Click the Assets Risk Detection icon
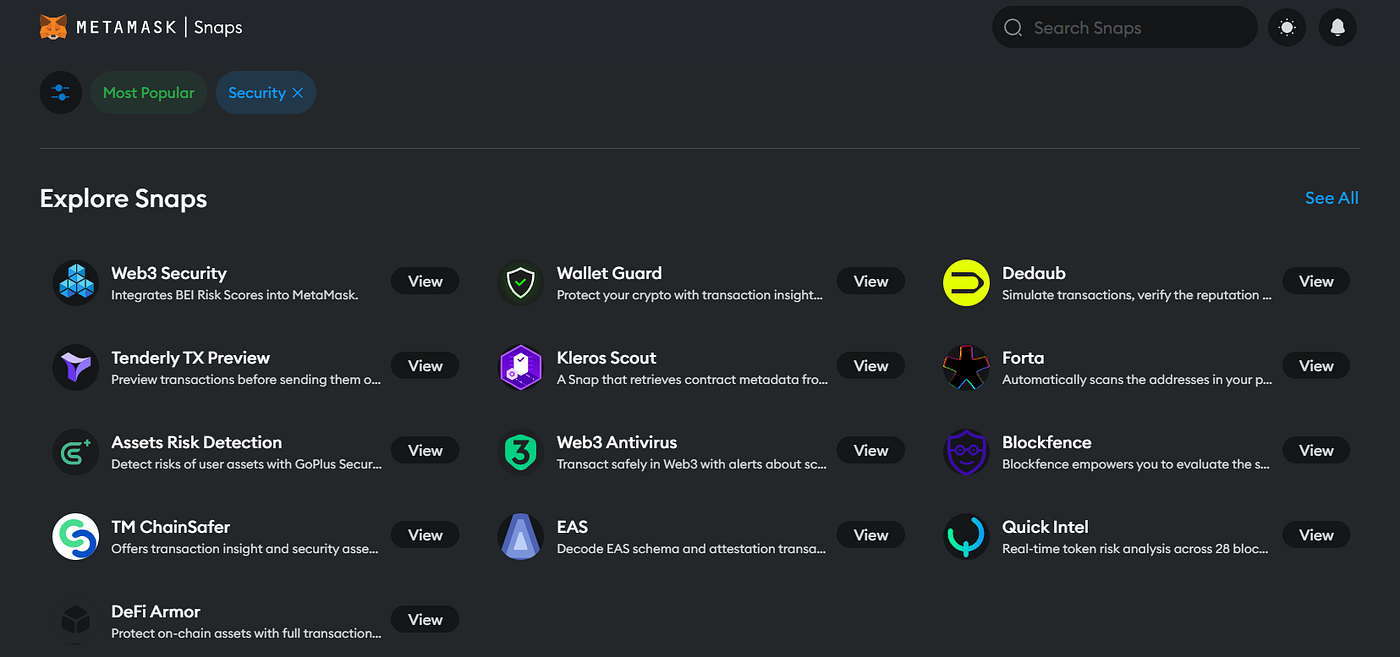This screenshot has height=657, width=1400. coord(76,451)
